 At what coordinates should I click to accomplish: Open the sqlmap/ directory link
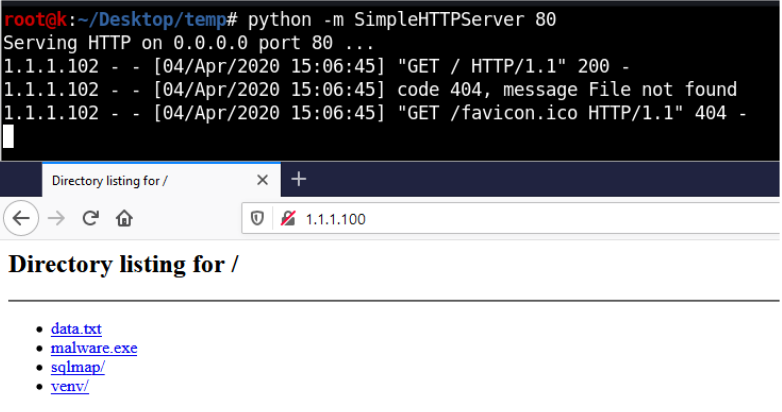78,367
